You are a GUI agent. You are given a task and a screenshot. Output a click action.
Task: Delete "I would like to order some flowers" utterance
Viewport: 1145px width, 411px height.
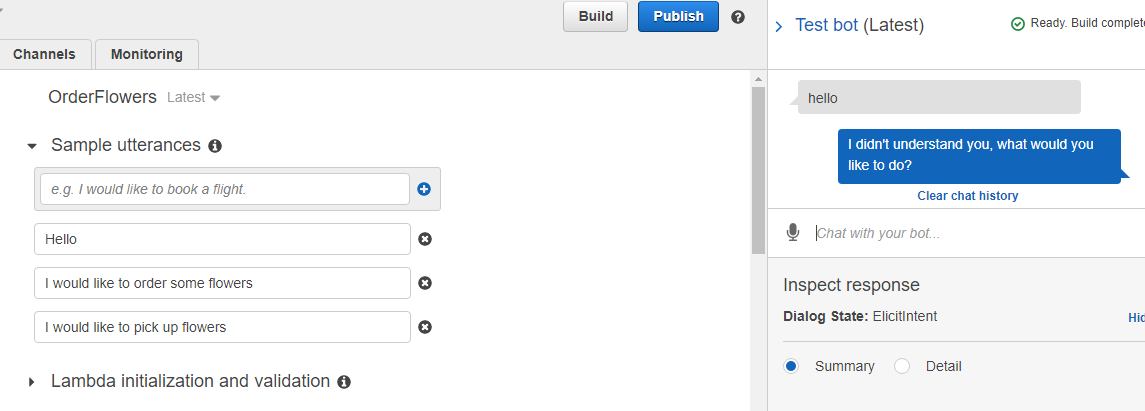424,283
